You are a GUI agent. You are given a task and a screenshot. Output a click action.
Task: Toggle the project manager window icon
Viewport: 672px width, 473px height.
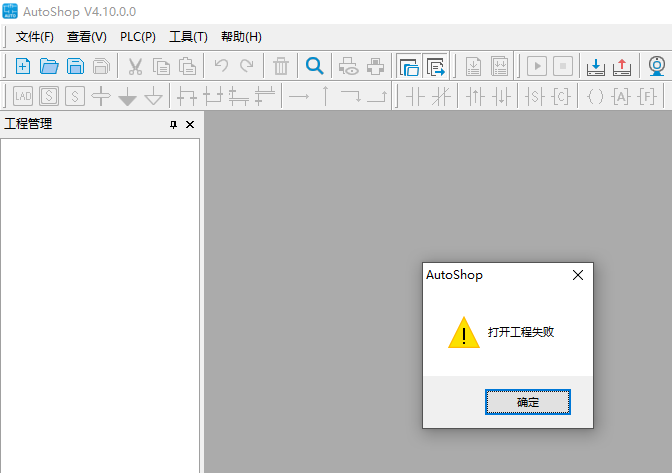408,67
